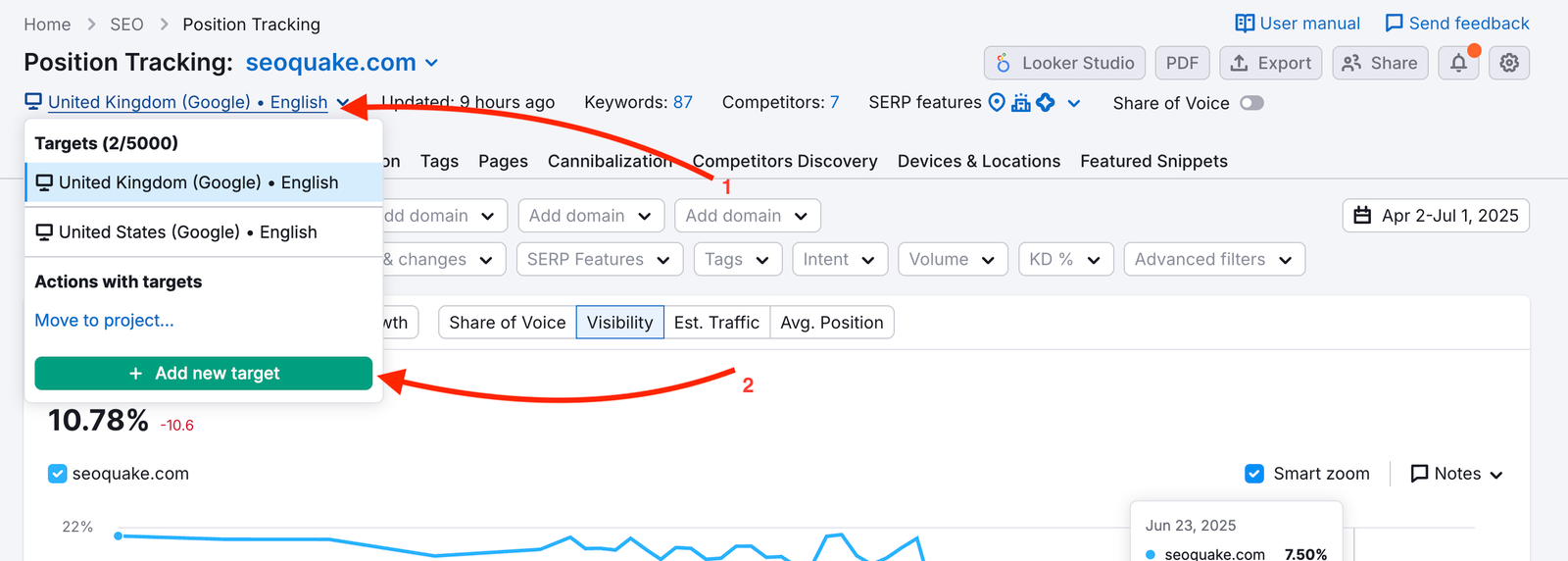This screenshot has width=1568, height=561.
Task: Select United States (Google) English target
Action: pyautogui.click(x=203, y=232)
